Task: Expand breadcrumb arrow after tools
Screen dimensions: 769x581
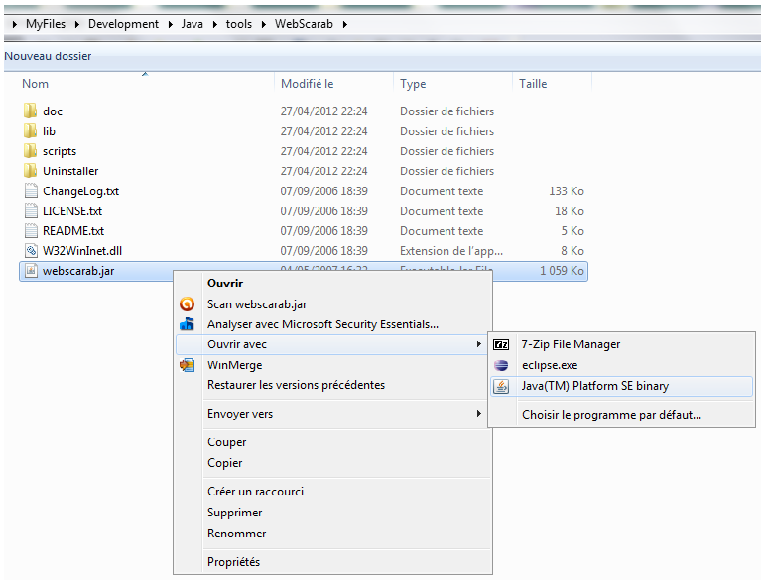Action: [264, 24]
